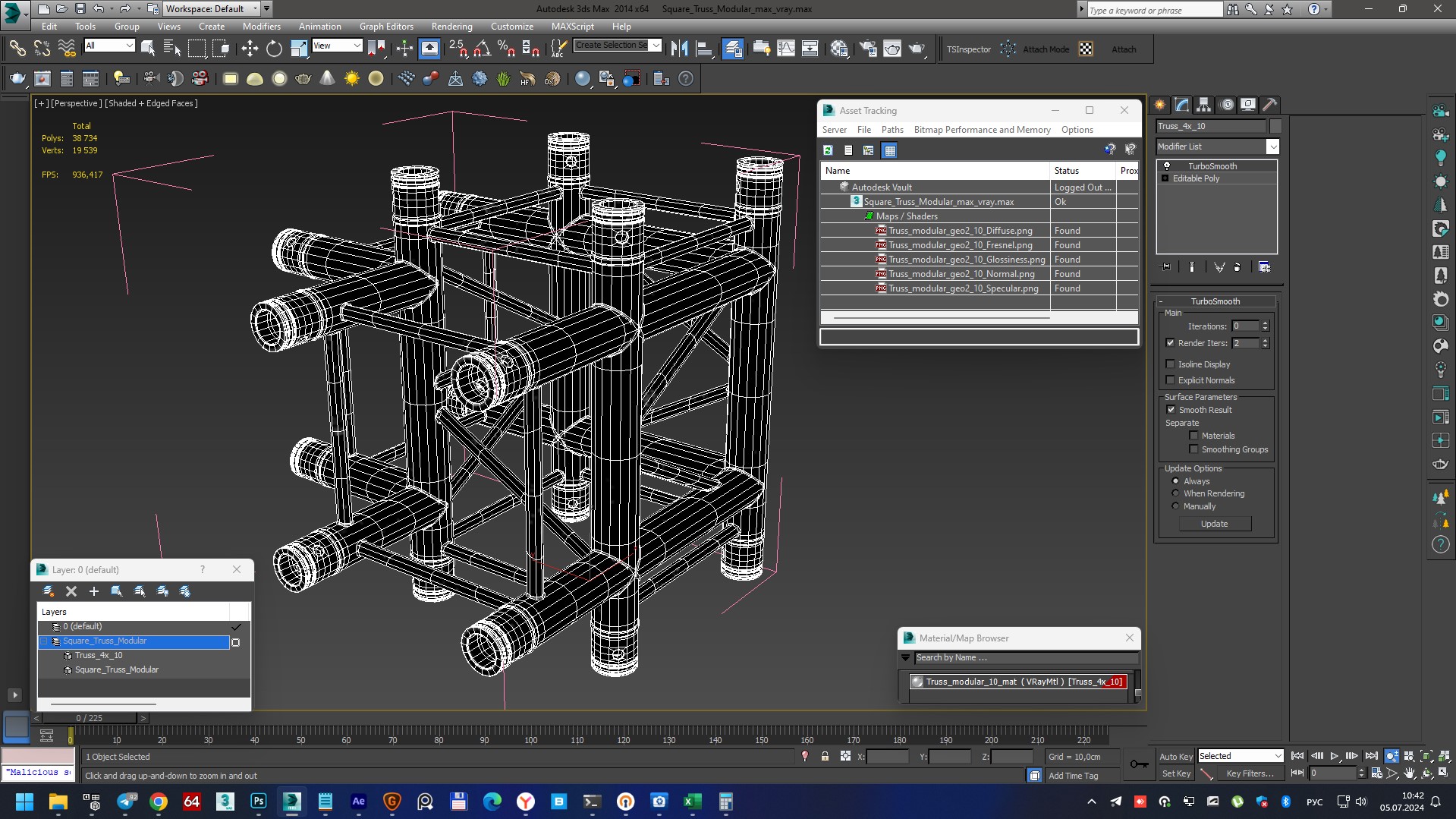Click the Search by Name field

click(1024, 658)
